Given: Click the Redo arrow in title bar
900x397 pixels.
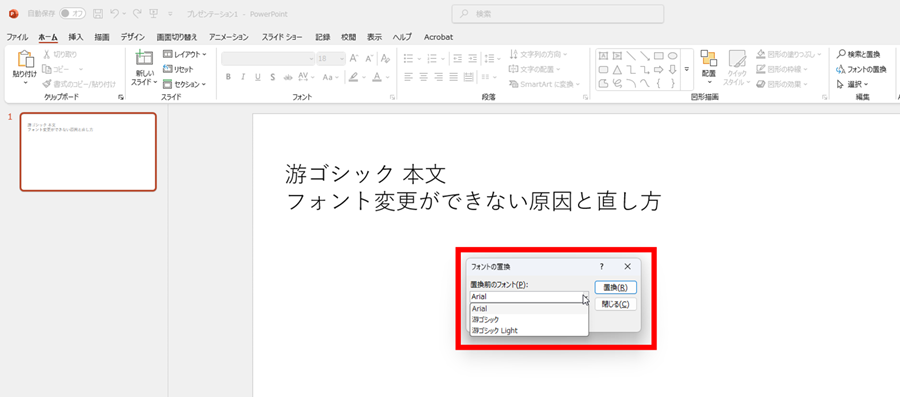Looking at the screenshot, I should coord(137,14).
